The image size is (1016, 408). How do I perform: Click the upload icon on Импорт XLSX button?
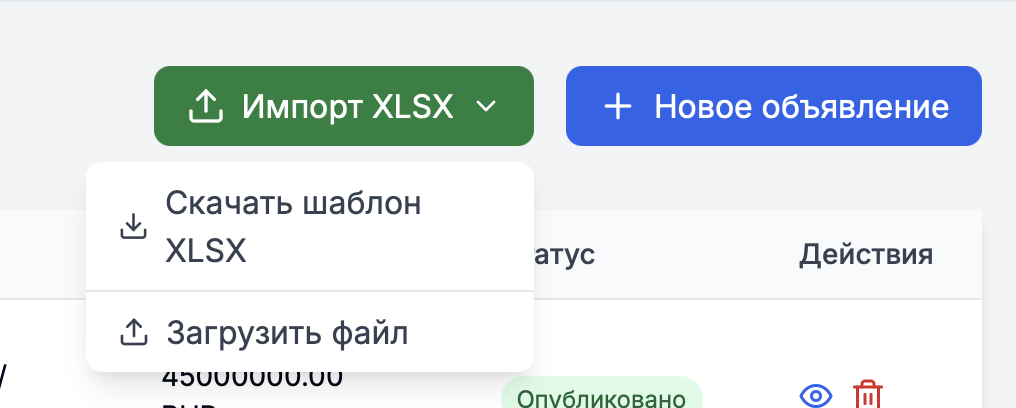pos(205,106)
